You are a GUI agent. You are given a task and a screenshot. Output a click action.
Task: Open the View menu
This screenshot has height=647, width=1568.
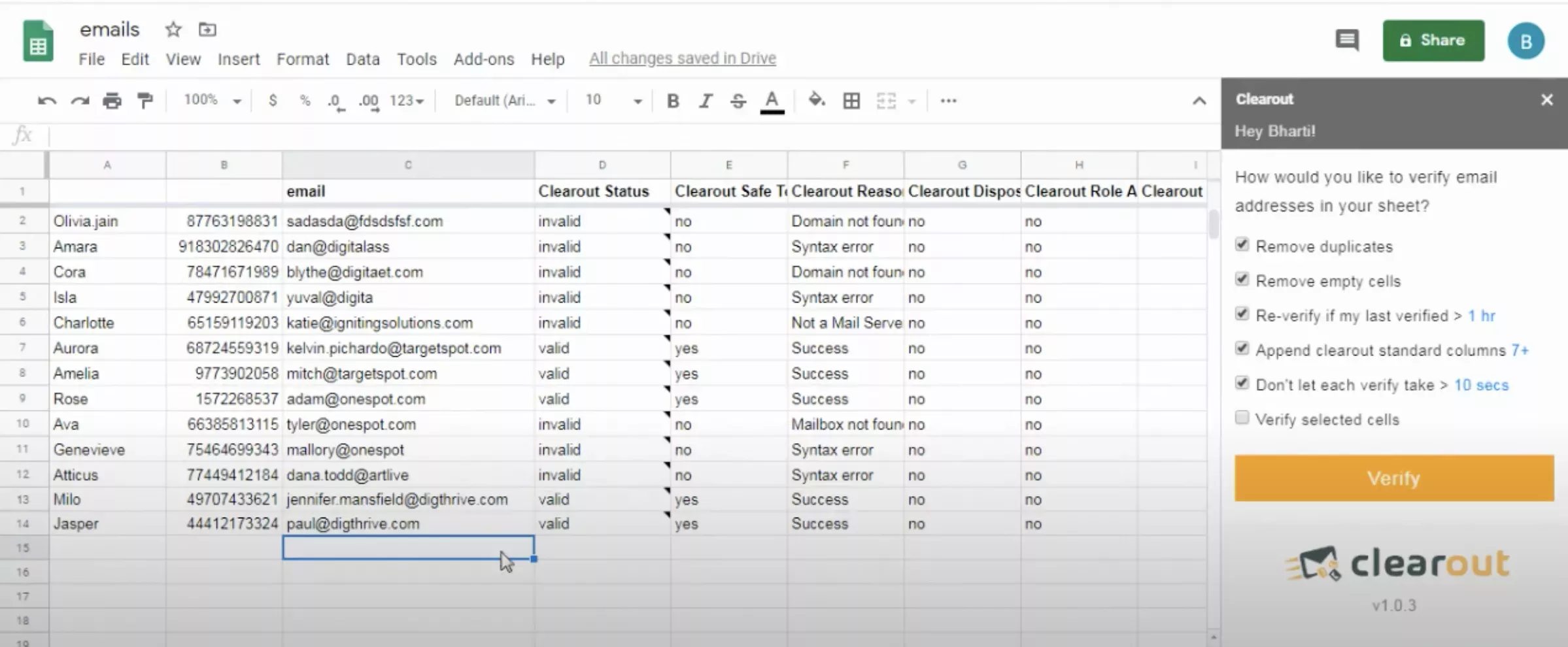pos(183,59)
